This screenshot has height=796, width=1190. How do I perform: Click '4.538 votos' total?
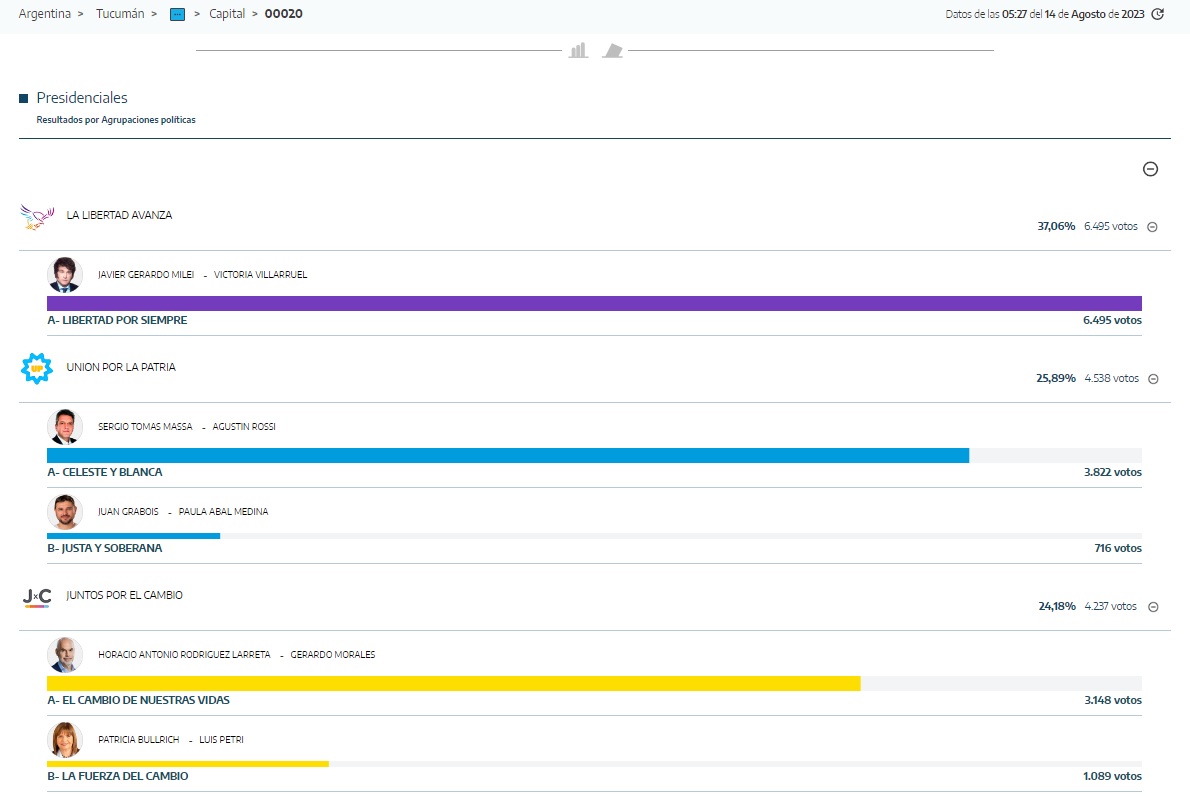1112,378
